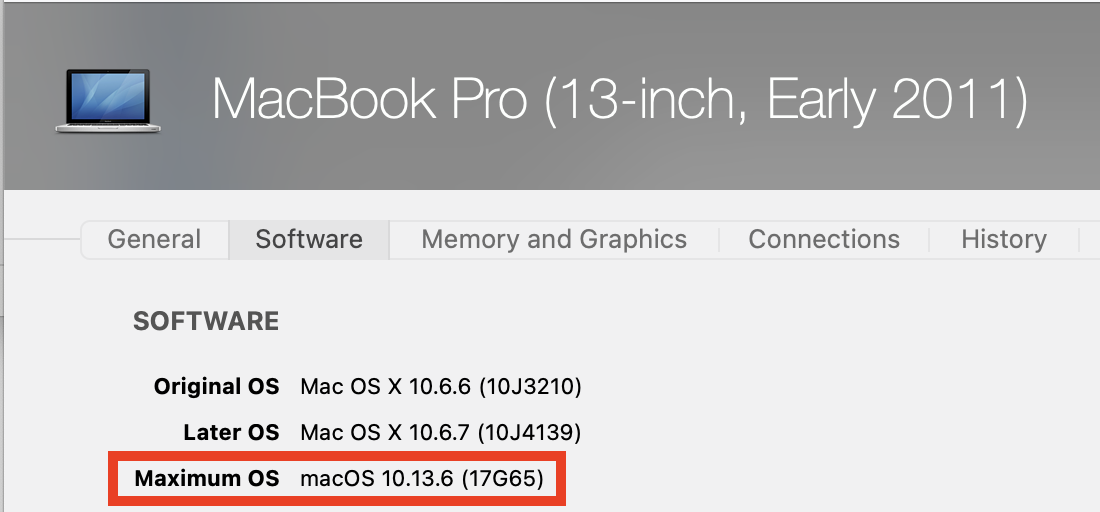Click the "Maximum OS" label

207,479
